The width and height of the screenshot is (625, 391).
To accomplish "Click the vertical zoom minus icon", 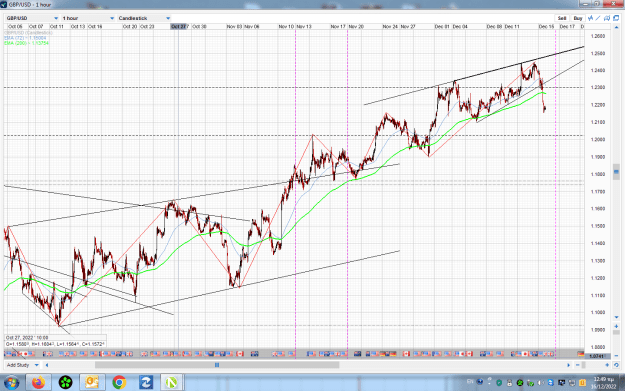I will click(x=616, y=356).
